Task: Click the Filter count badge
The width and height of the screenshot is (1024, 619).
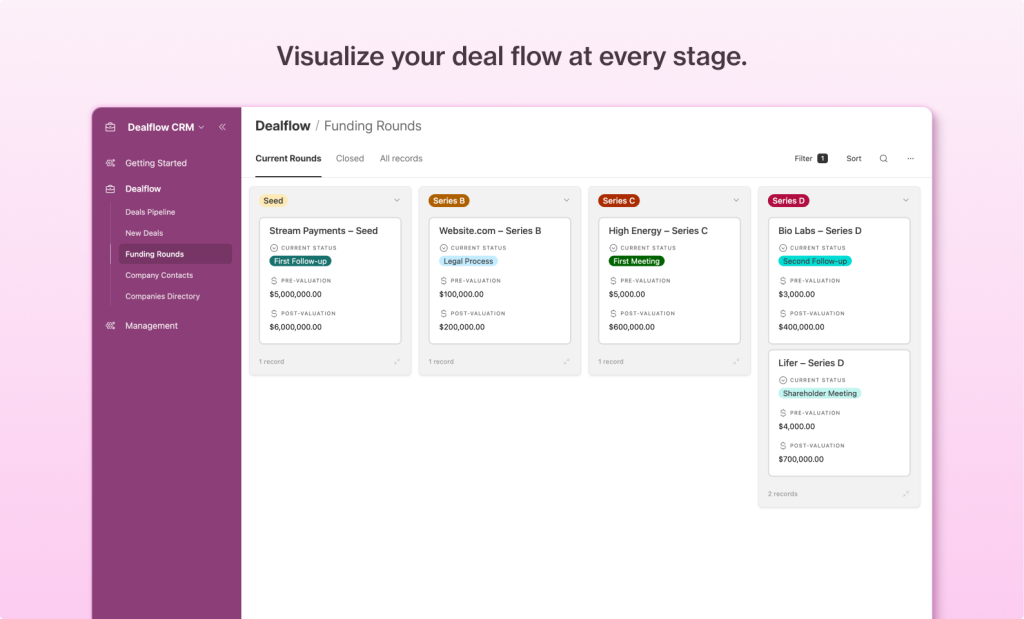Action: pos(823,158)
